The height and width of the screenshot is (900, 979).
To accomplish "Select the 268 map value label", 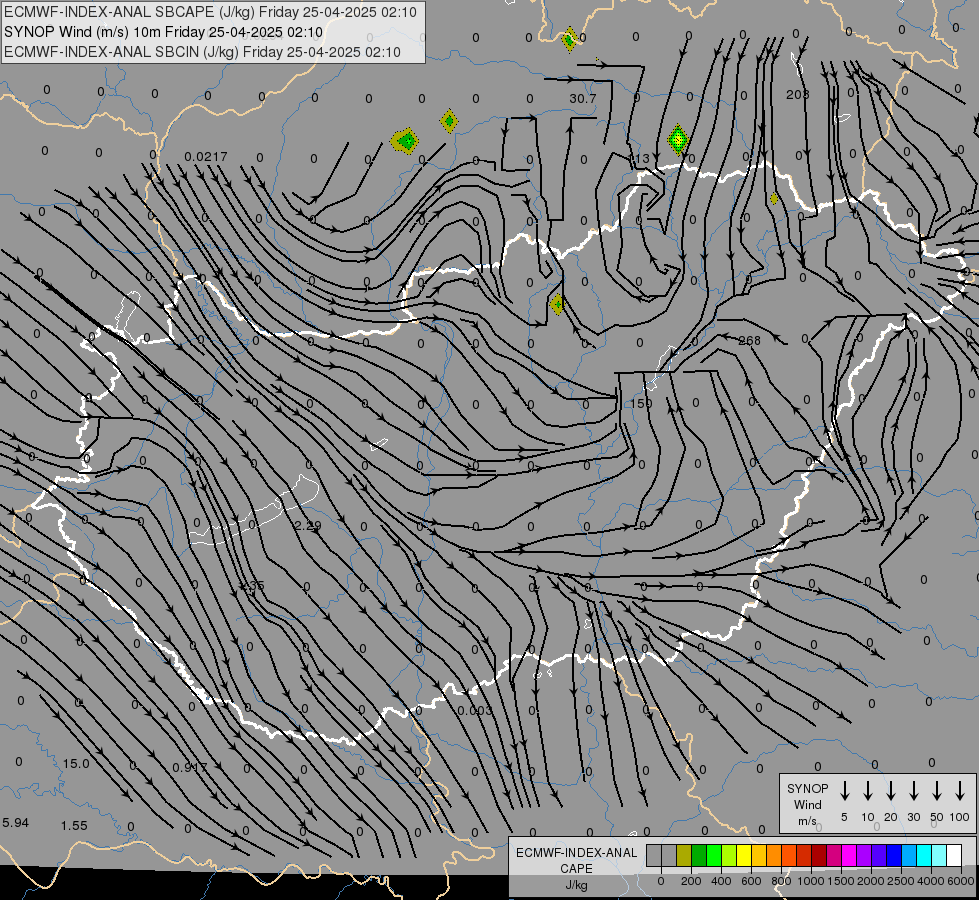I will [749, 340].
